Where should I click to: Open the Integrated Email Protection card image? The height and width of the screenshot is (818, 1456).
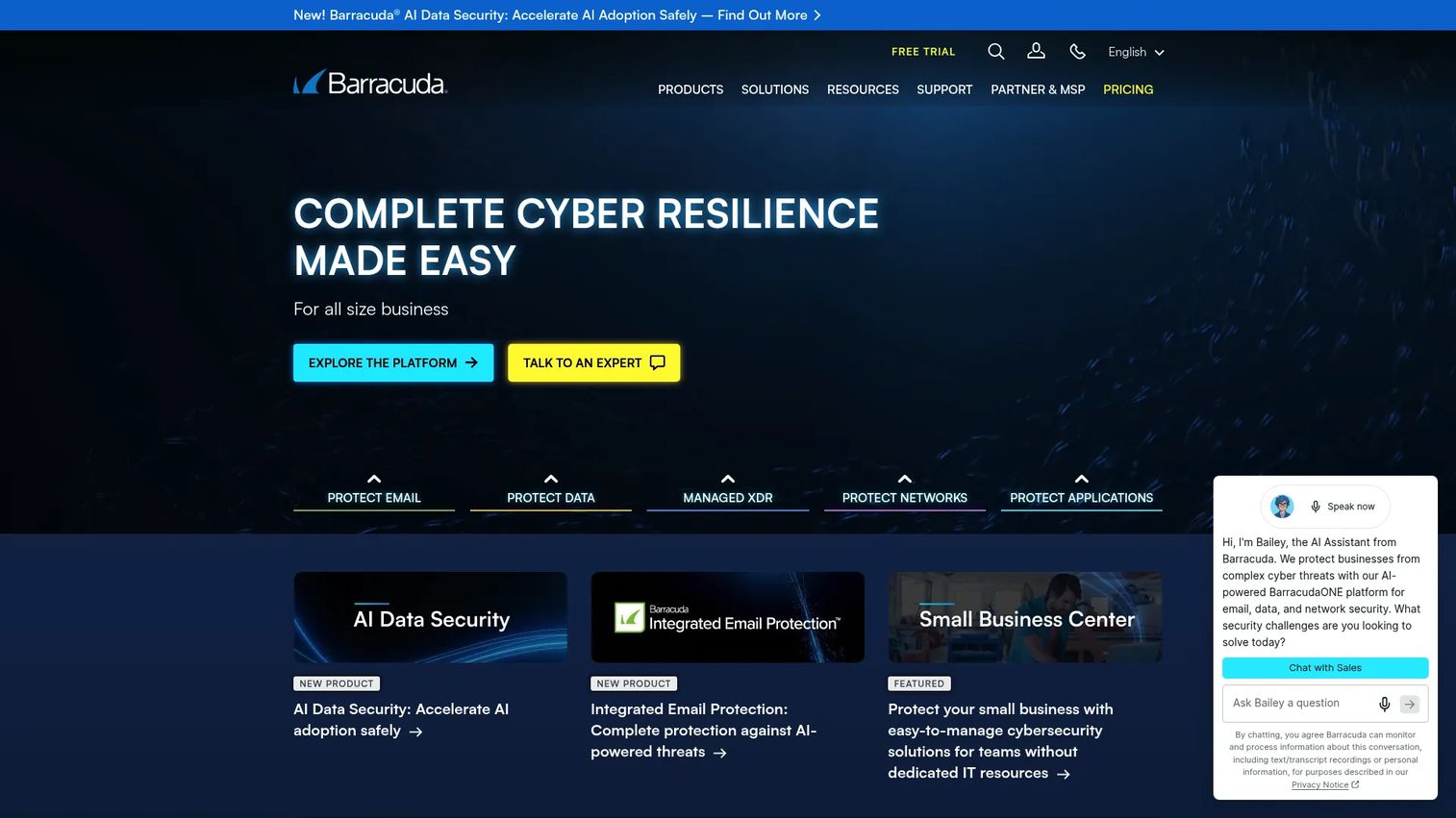[727, 617]
